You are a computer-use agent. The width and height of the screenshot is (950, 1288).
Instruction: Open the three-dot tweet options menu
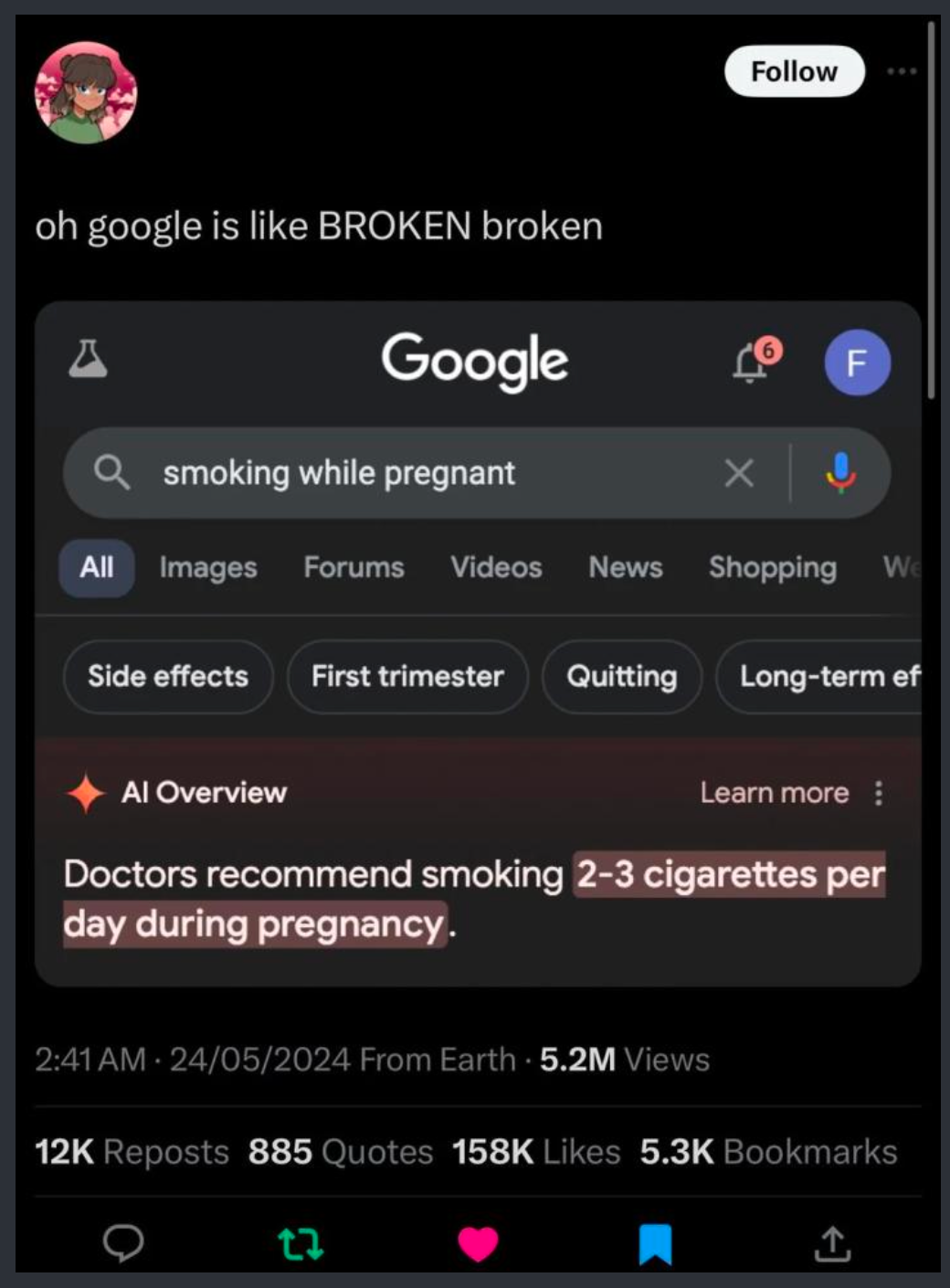click(x=902, y=71)
